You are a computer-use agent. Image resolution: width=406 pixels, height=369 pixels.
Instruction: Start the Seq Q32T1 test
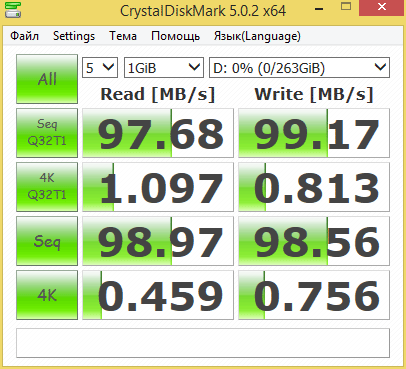click(x=47, y=133)
